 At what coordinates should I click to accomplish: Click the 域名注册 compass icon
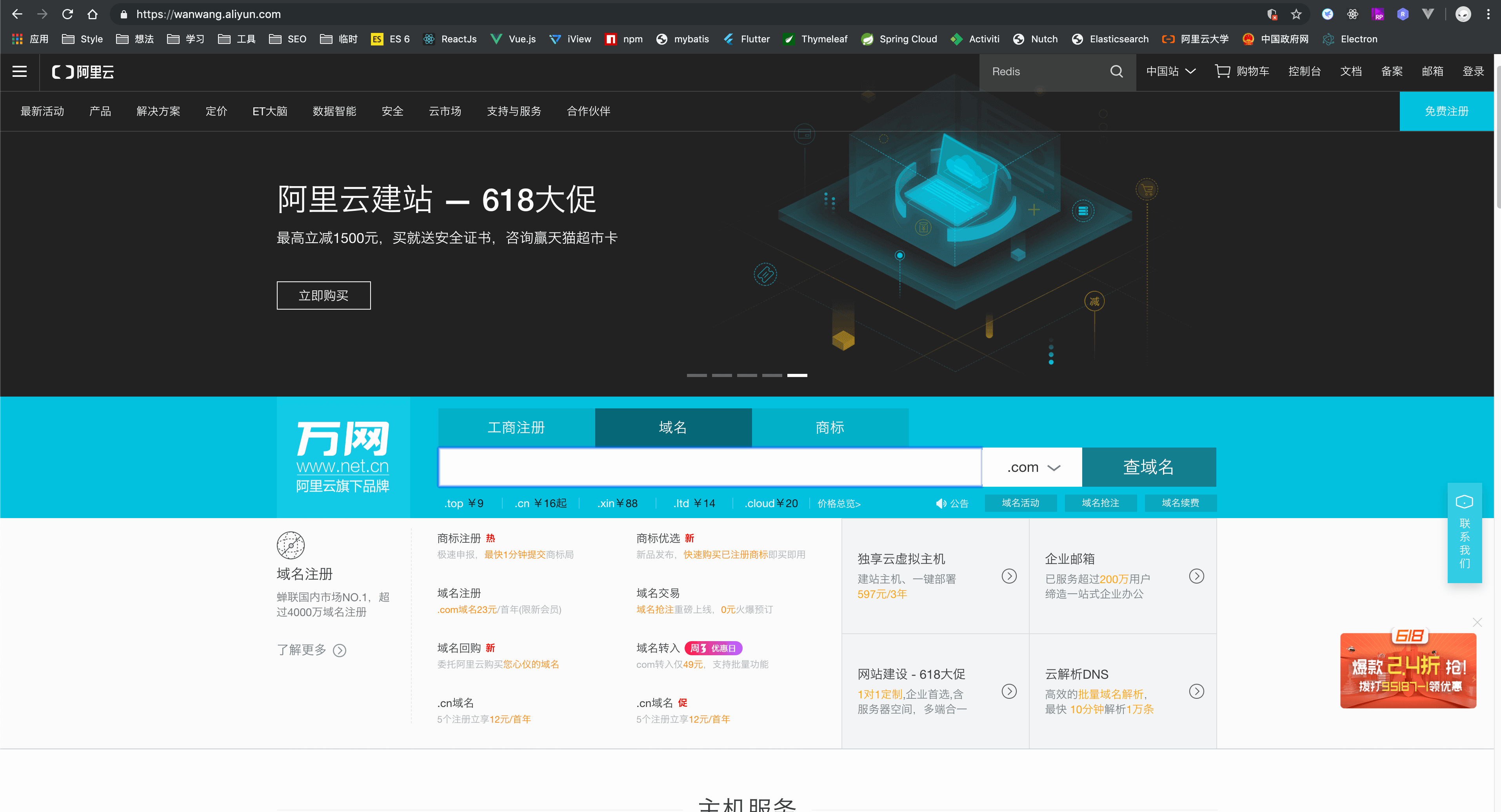(x=291, y=546)
